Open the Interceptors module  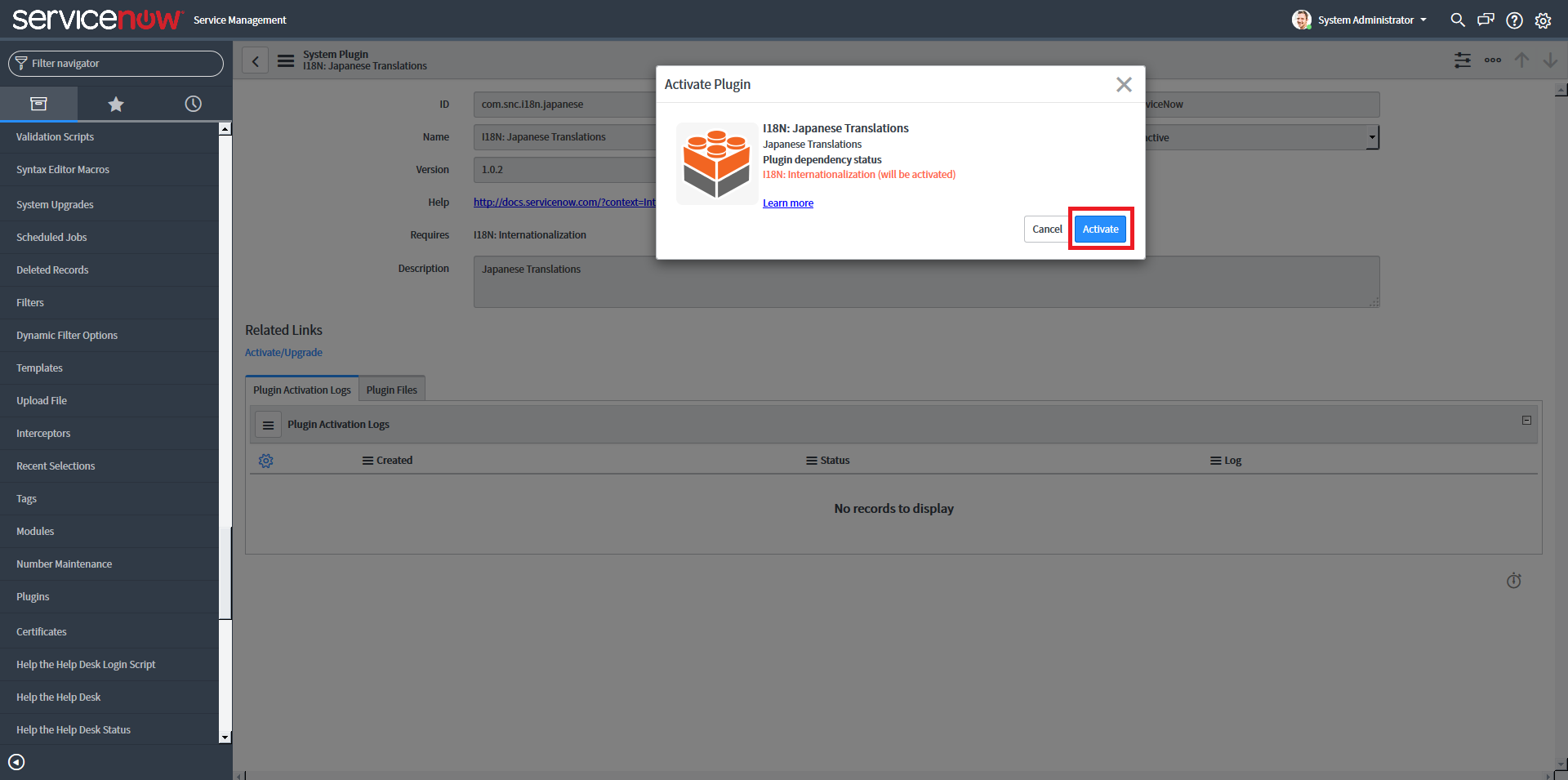[x=43, y=434]
